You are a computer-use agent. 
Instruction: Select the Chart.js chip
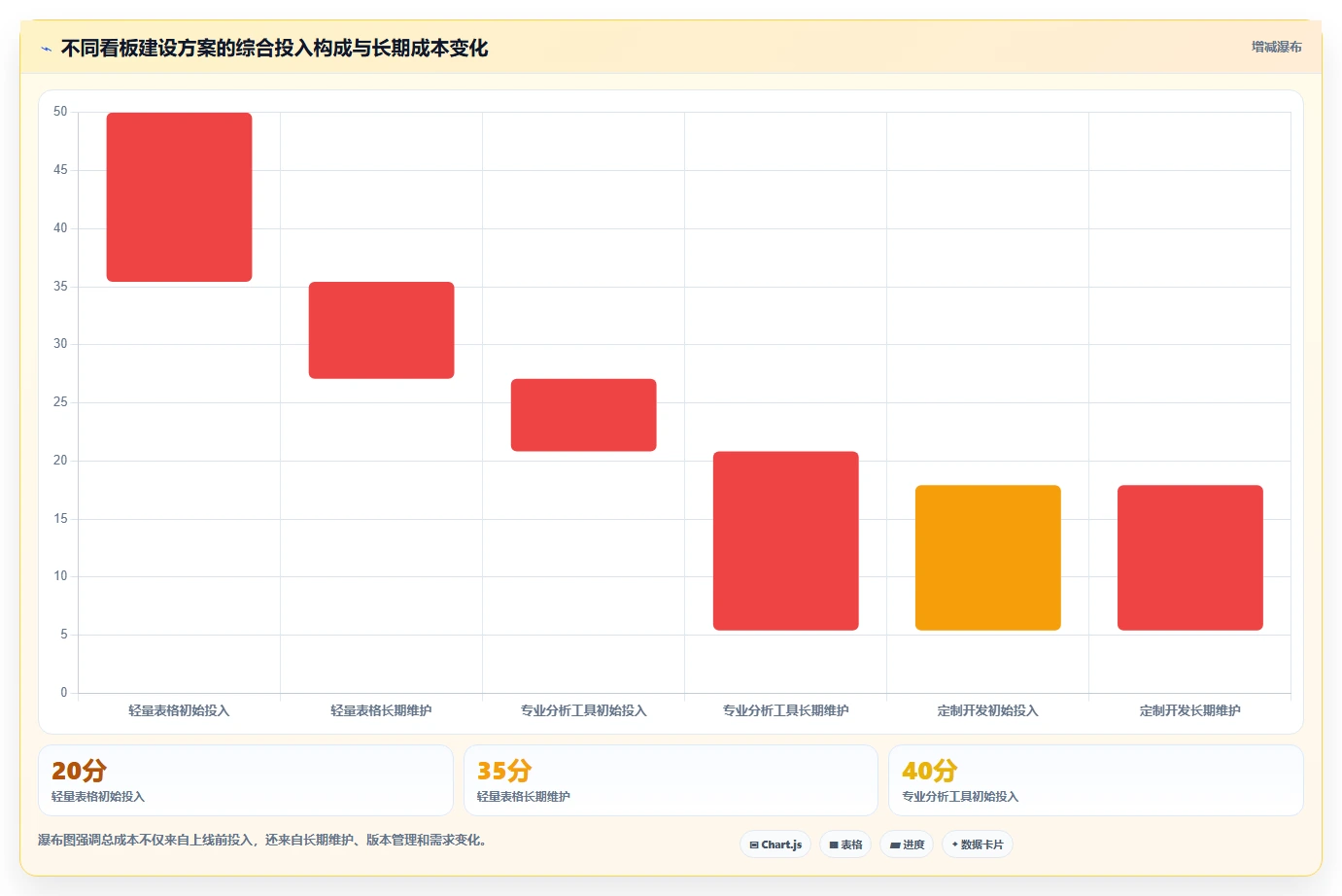click(775, 844)
